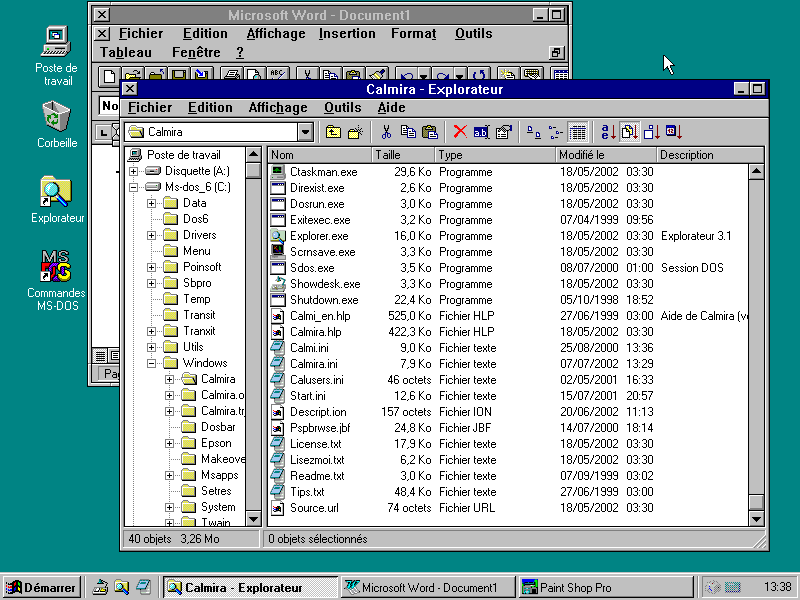Screen dimensions: 800x600
Task: Select Shutdown.exe in the file list
Action: coord(324,300)
